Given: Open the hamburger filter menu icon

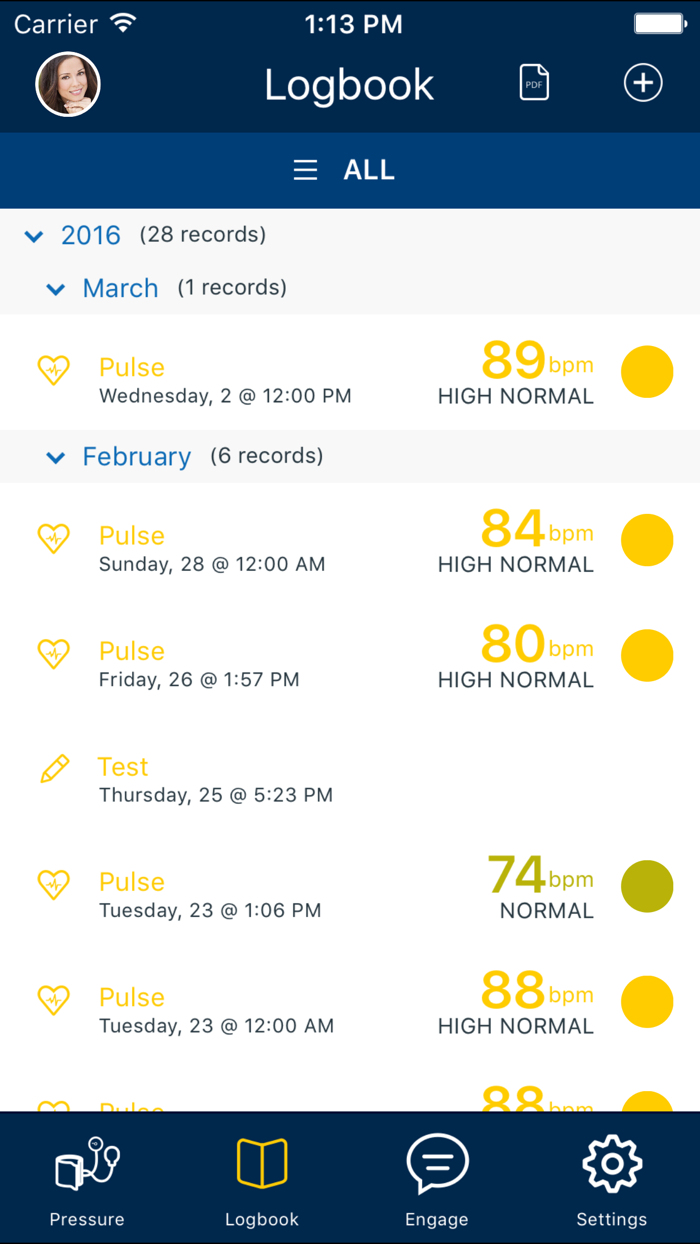Looking at the screenshot, I should (305, 170).
